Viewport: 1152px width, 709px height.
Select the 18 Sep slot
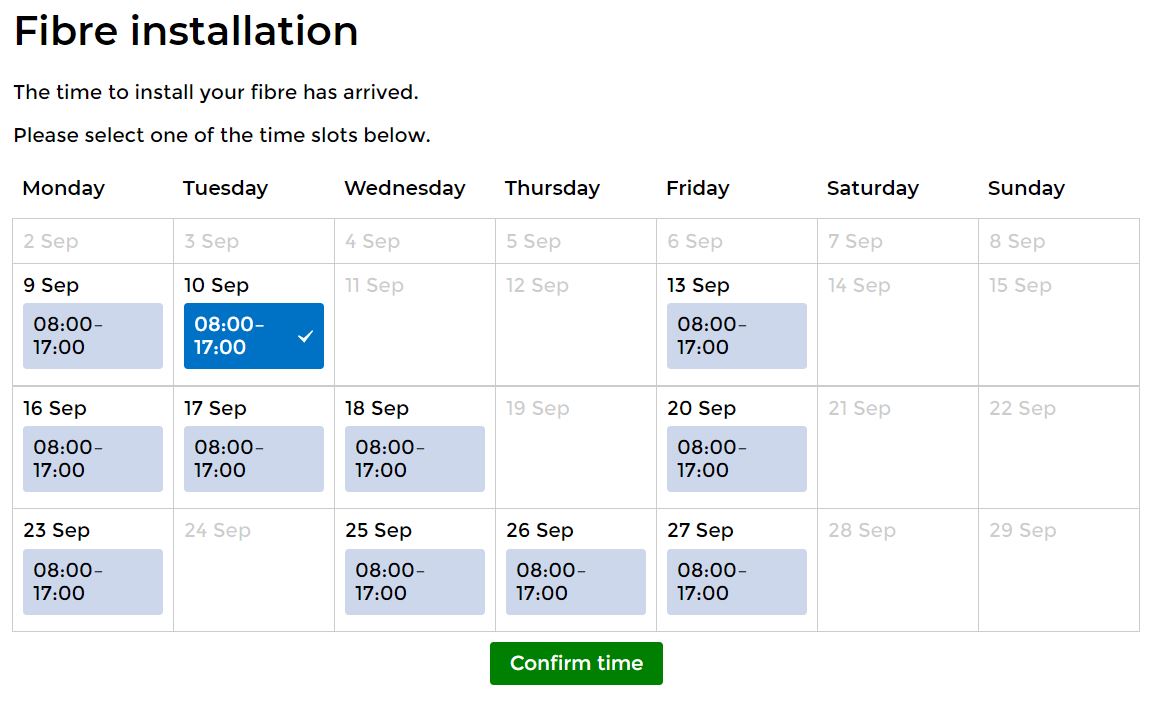pyautogui.click(x=414, y=458)
